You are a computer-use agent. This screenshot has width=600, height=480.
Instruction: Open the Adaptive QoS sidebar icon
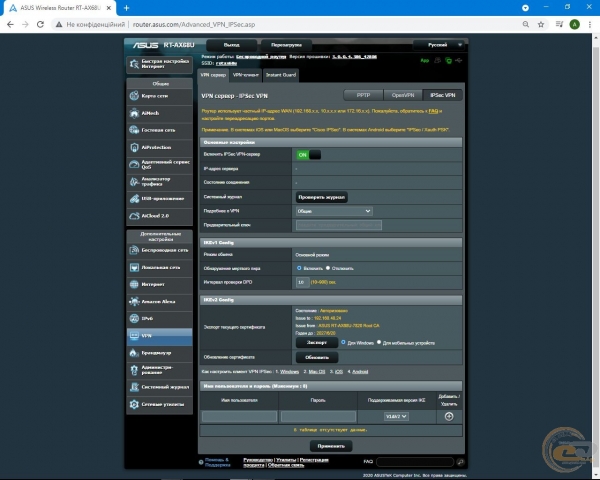(x=134, y=164)
